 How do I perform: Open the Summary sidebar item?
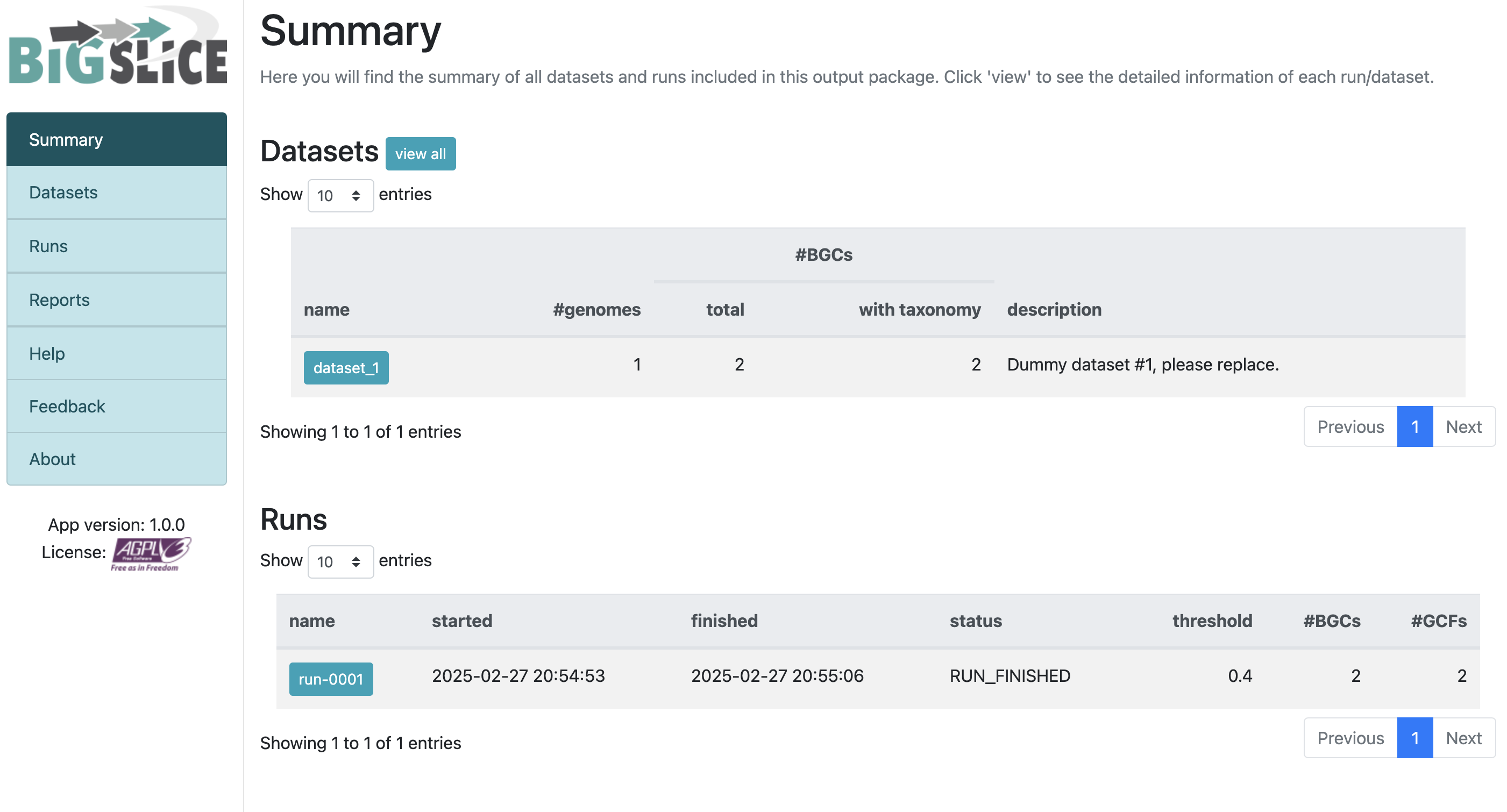tap(116, 139)
